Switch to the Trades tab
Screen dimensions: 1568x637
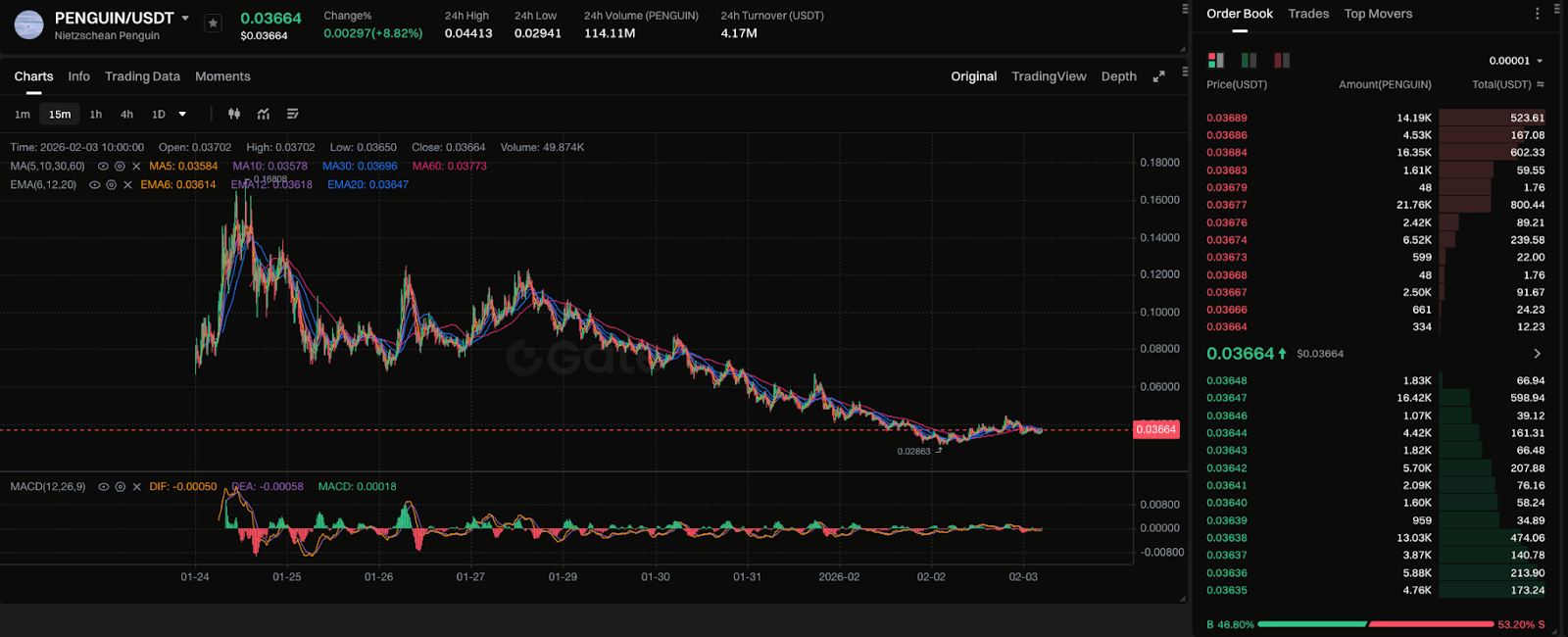pos(1308,14)
